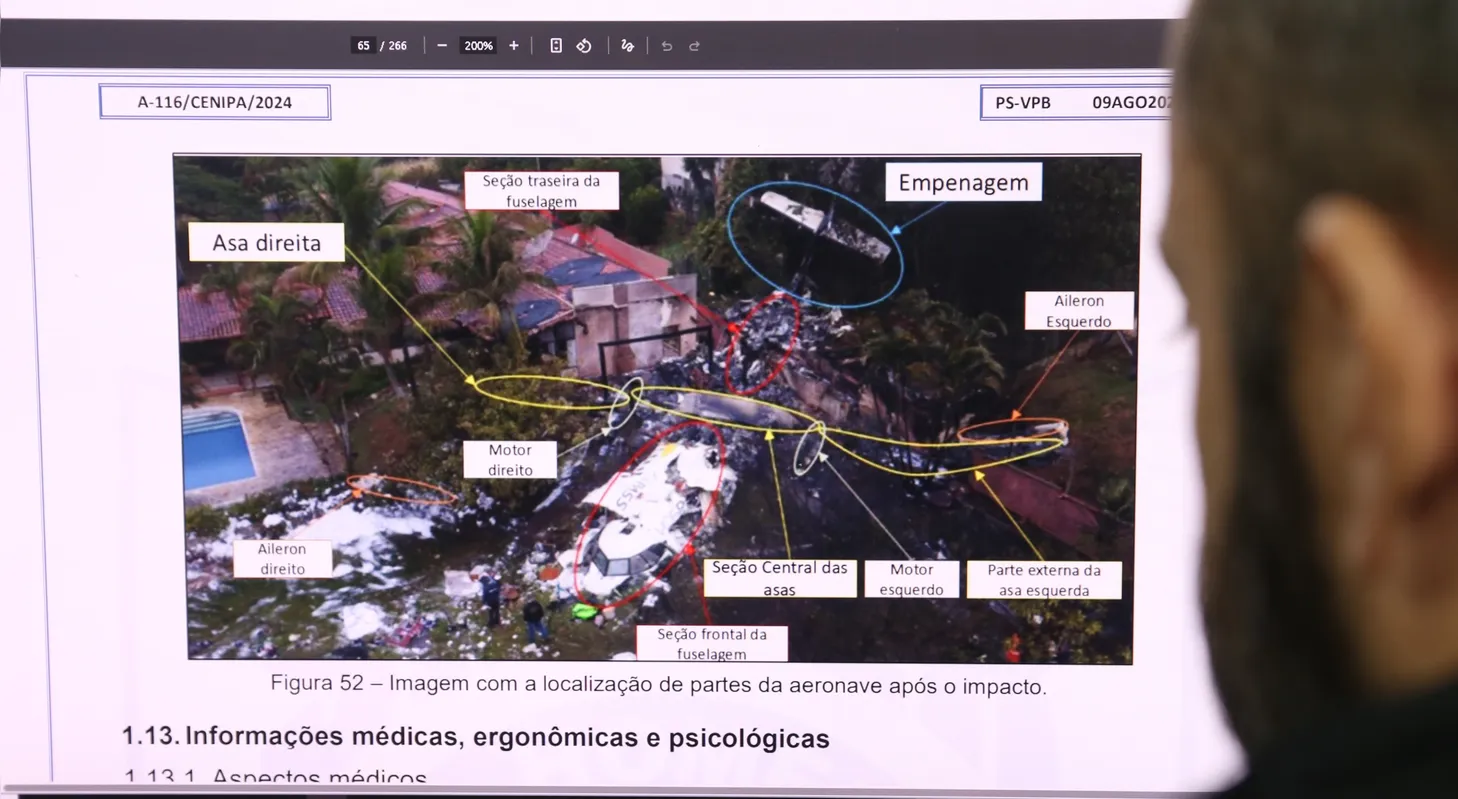The width and height of the screenshot is (1458, 799).
Task: Click the 'Aileron direito' label
Action: point(282,559)
